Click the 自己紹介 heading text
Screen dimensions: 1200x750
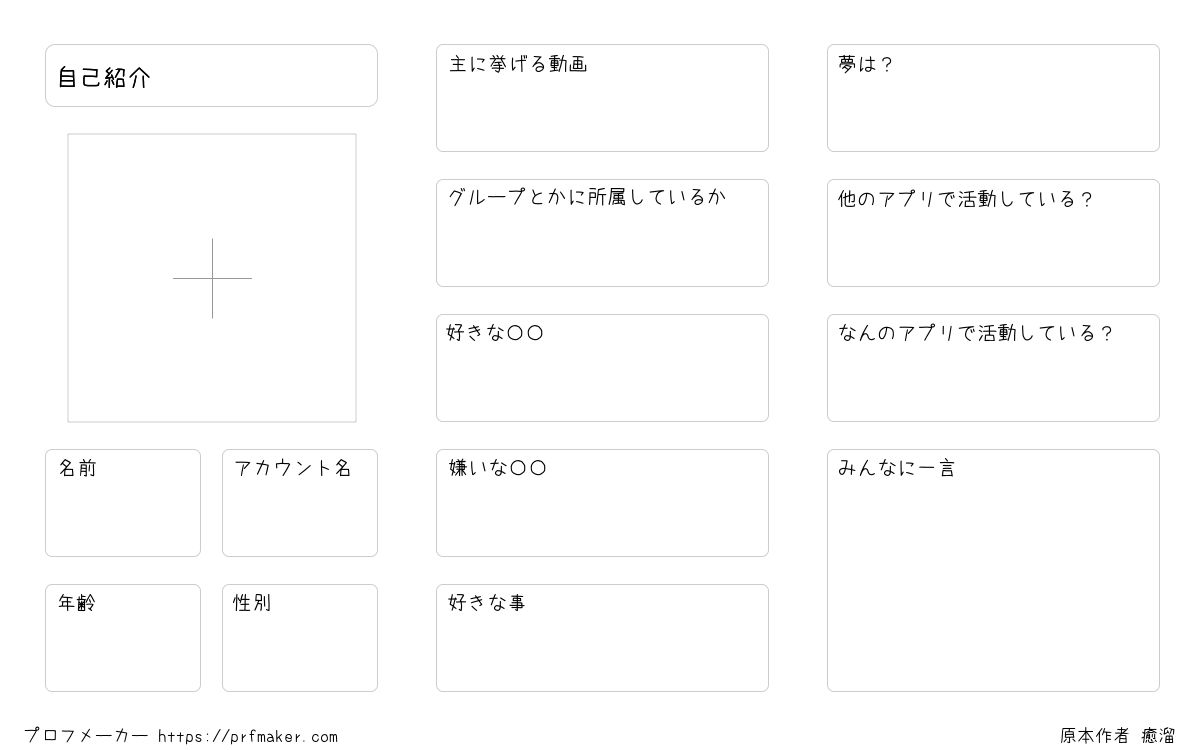(104, 77)
